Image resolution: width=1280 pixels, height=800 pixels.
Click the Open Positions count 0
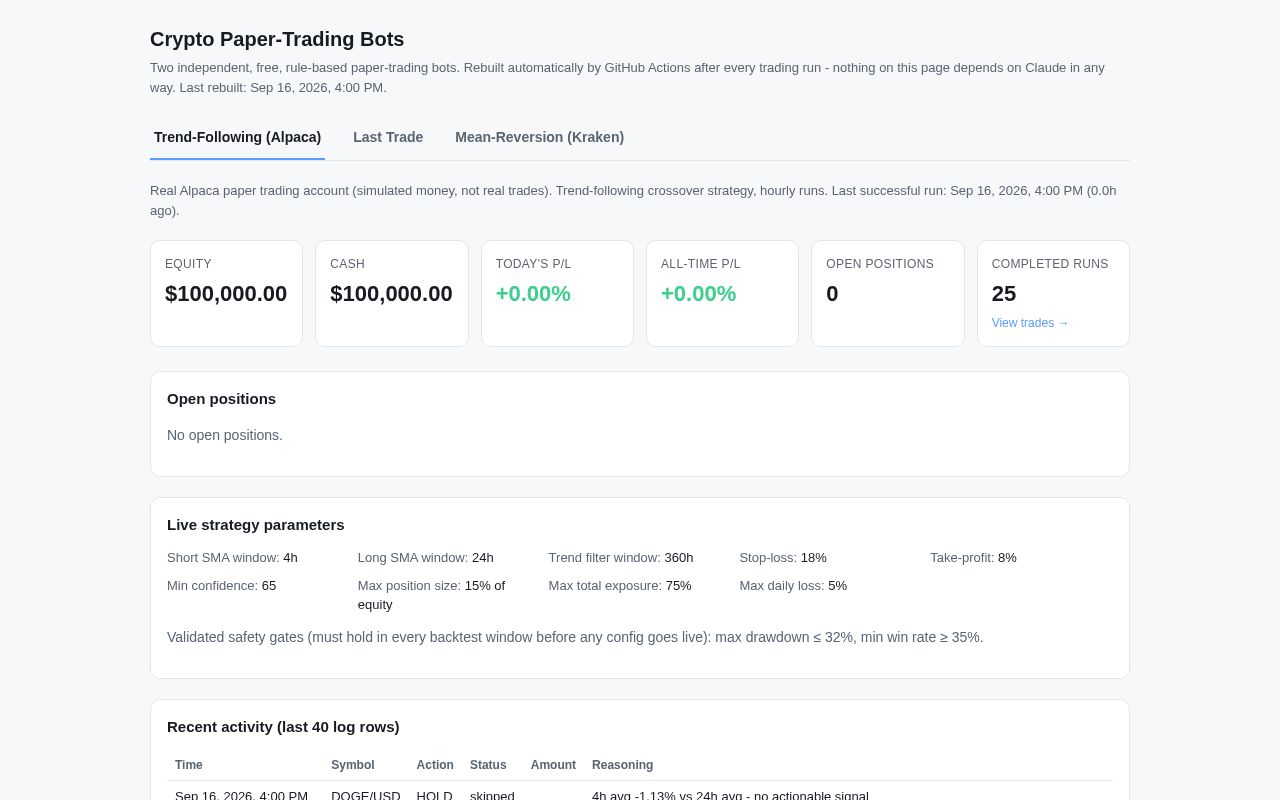[832, 294]
